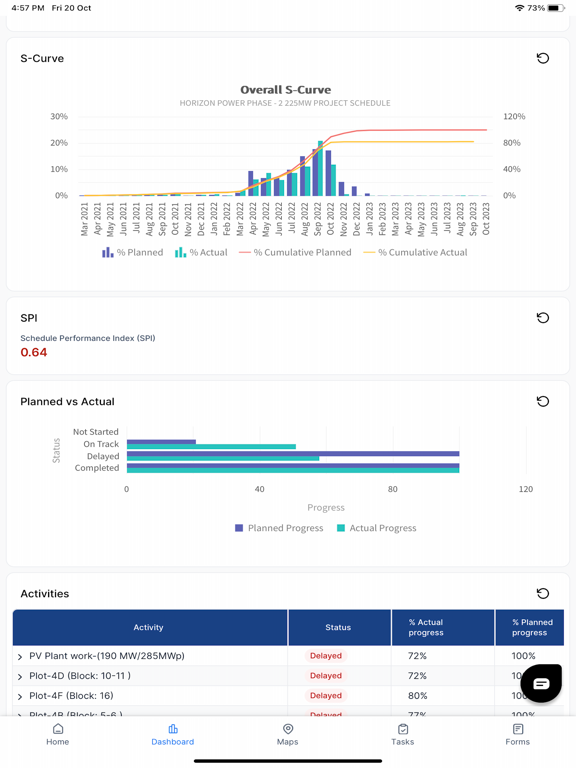Go to the Home tab
The width and height of the screenshot is (576, 768).
pyautogui.click(x=58, y=735)
